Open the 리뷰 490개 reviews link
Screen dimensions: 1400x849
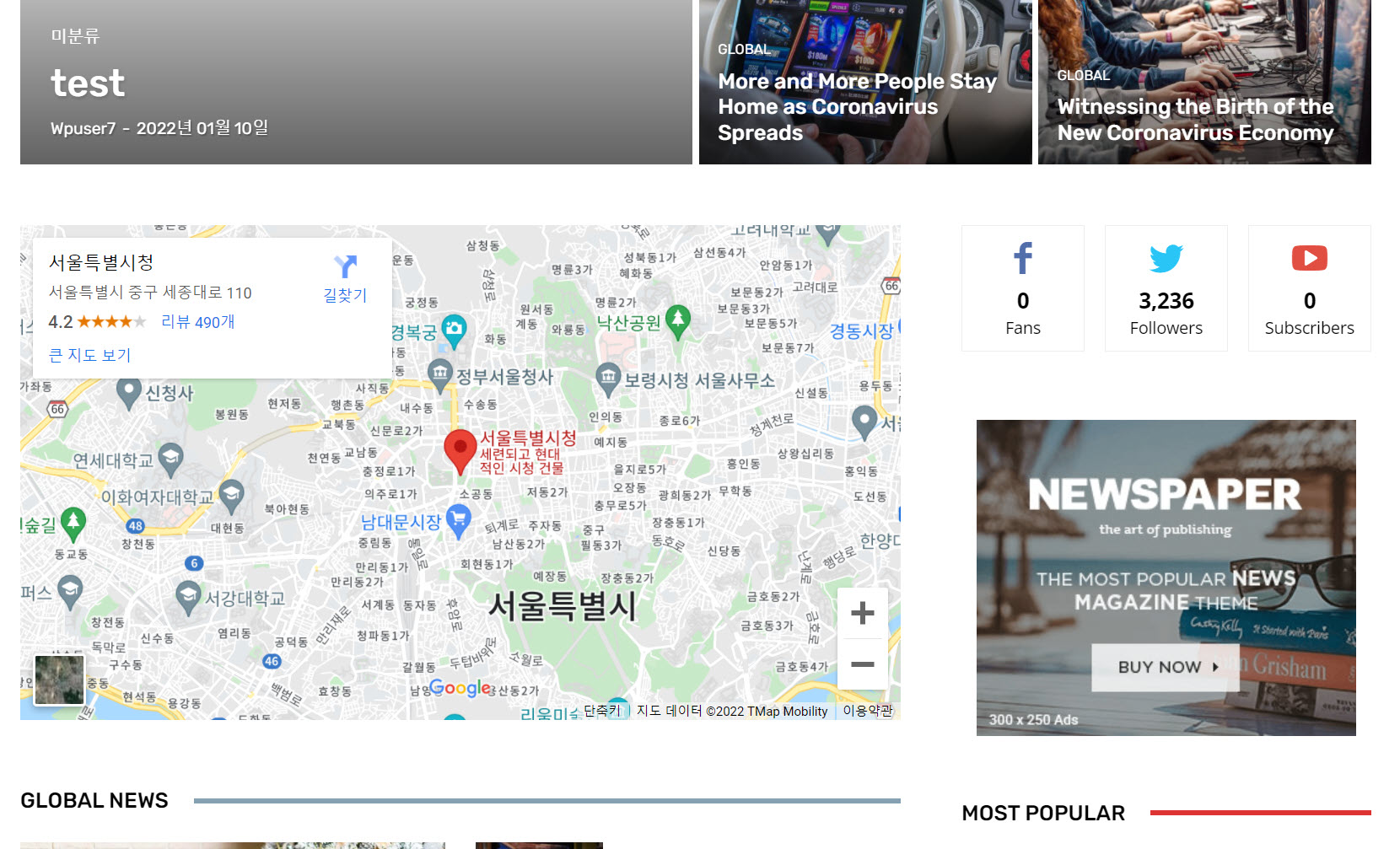[x=197, y=321]
